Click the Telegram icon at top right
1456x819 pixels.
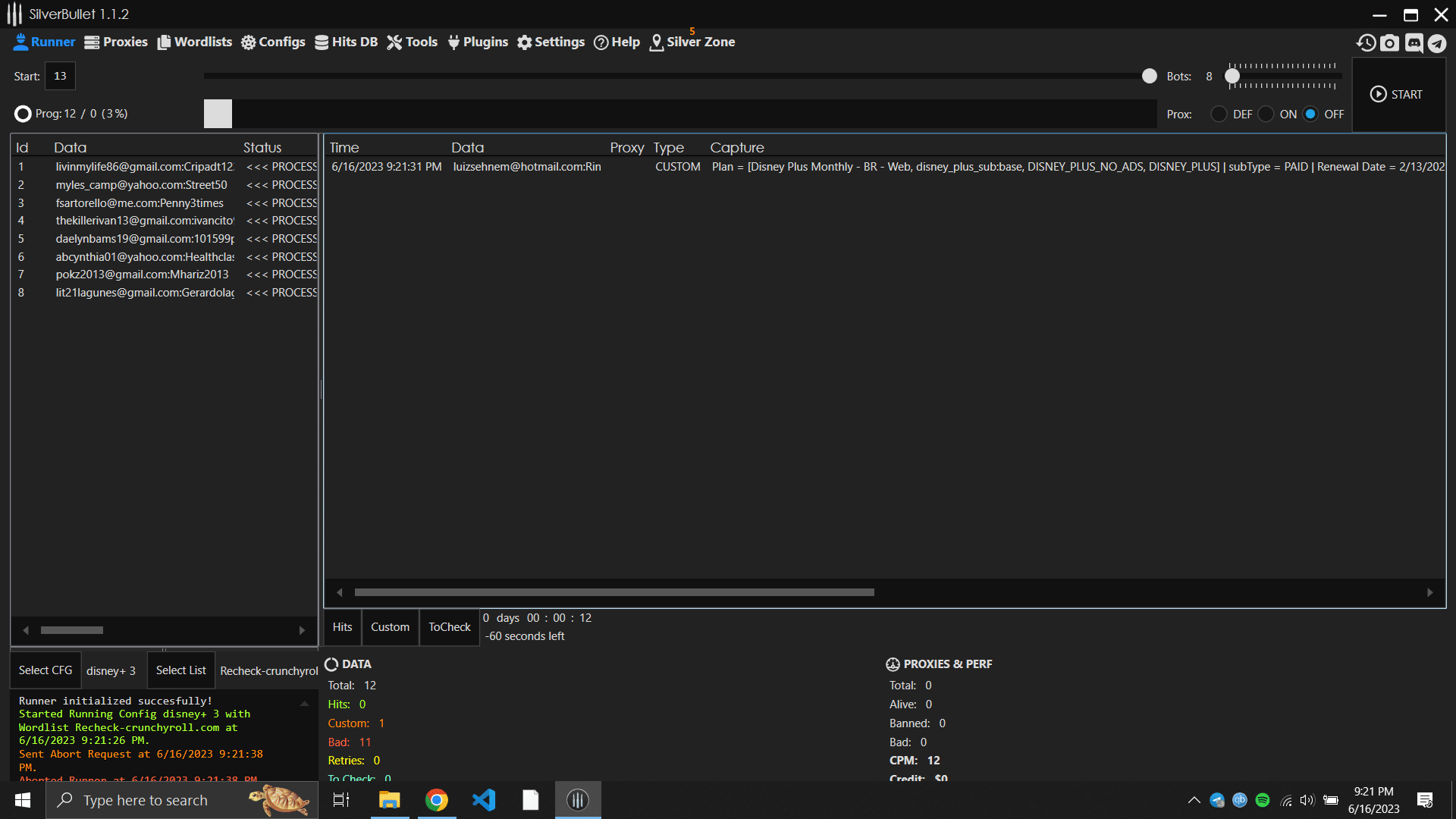1437,43
